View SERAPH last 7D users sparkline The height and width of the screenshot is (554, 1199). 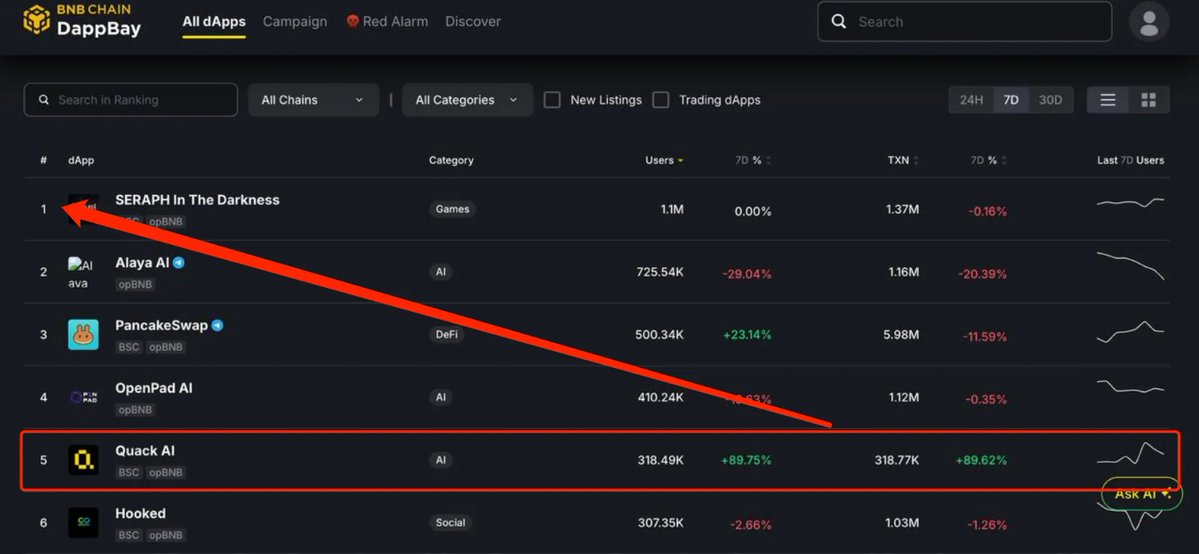1130,203
